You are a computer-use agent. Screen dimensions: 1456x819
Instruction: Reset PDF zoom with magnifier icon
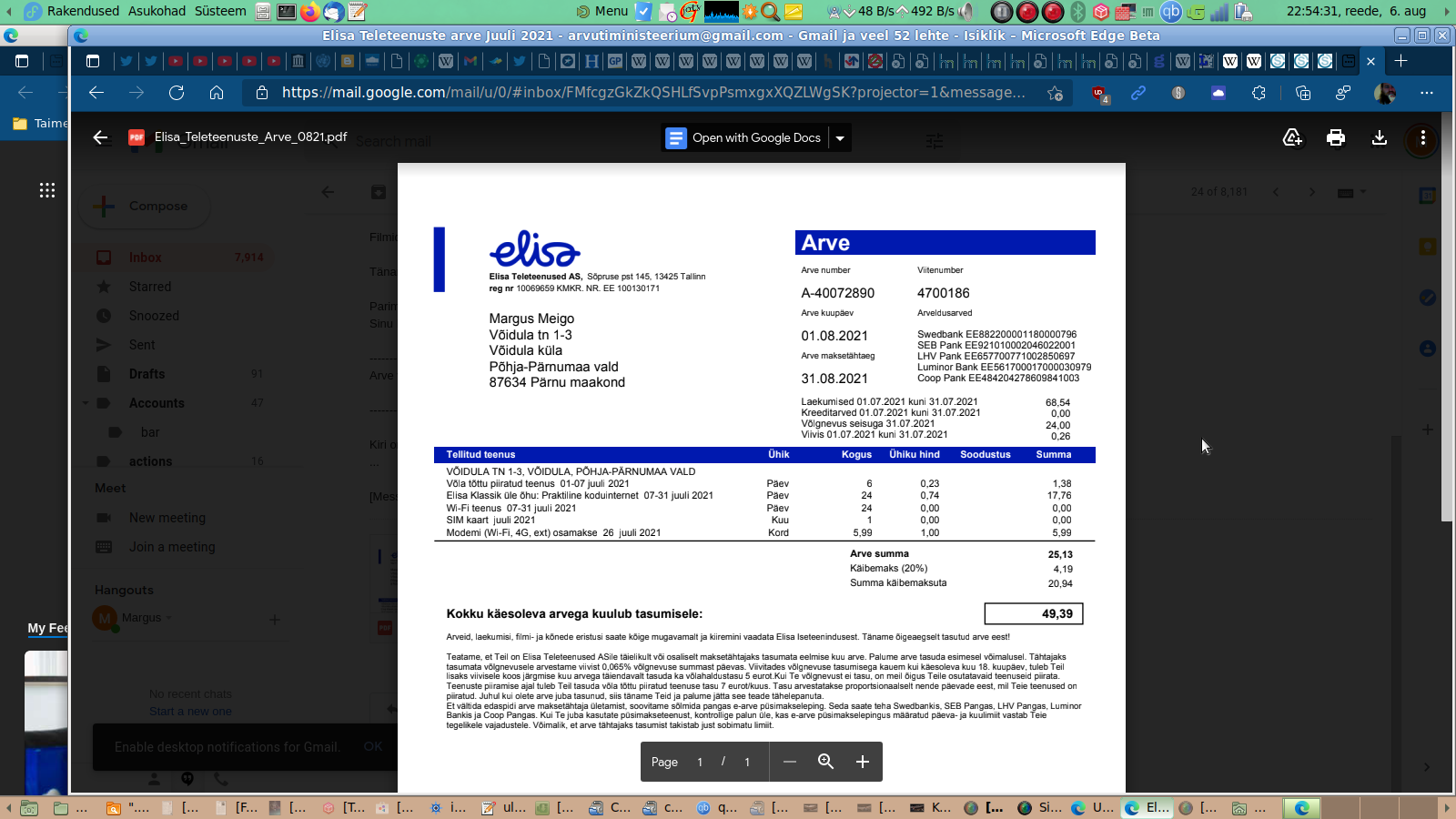[825, 762]
